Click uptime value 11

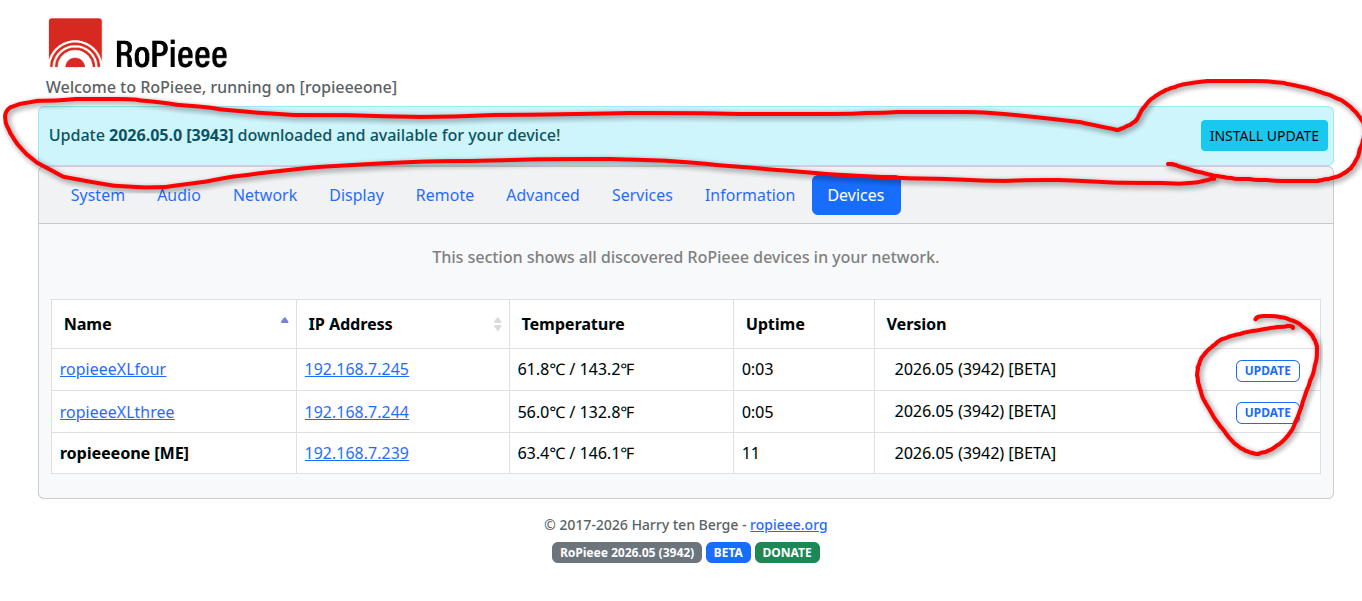click(751, 453)
